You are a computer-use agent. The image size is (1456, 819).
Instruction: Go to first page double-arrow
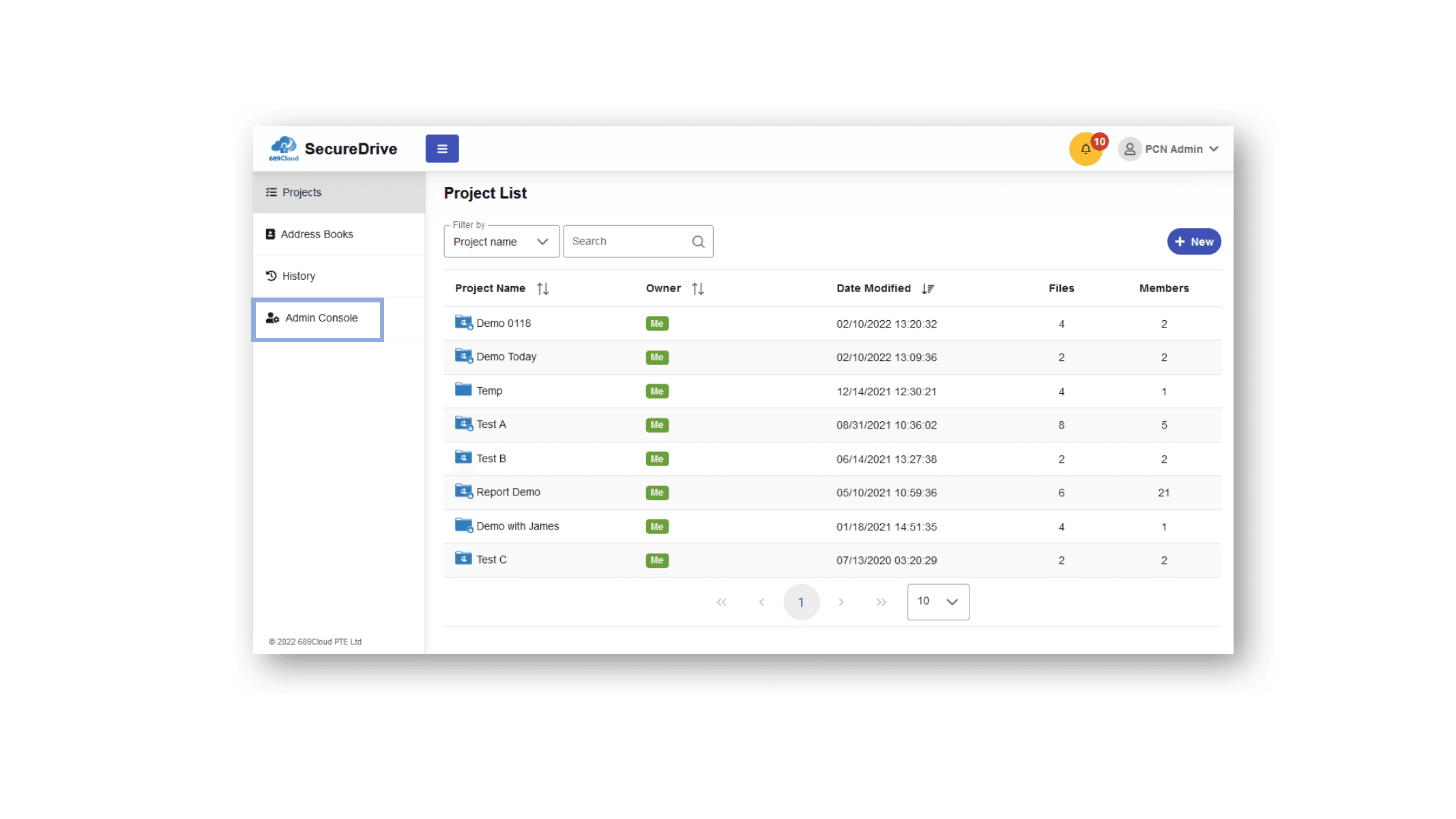click(x=721, y=602)
